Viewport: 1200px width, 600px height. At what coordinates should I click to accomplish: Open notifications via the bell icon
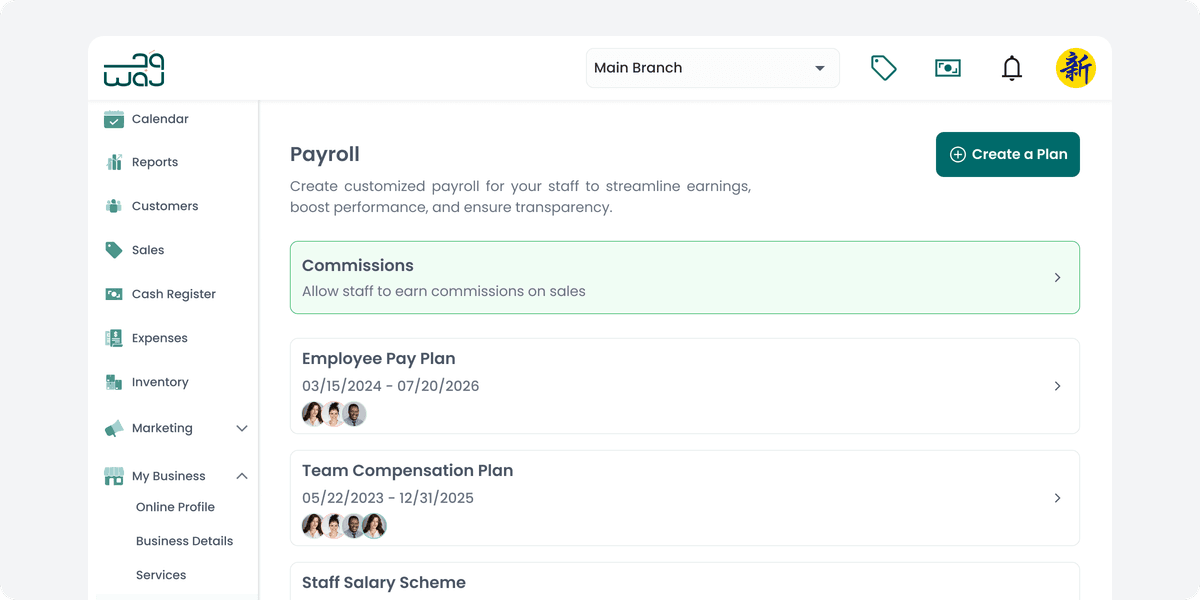click(x=1011, y=68)
